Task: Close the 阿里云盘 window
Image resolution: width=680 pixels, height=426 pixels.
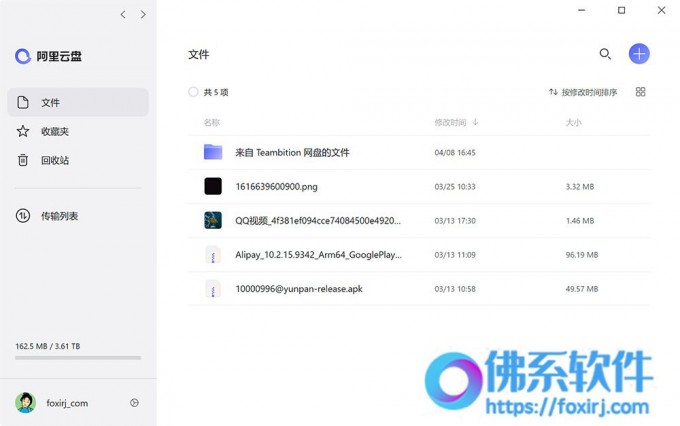Action: (661, 10)
